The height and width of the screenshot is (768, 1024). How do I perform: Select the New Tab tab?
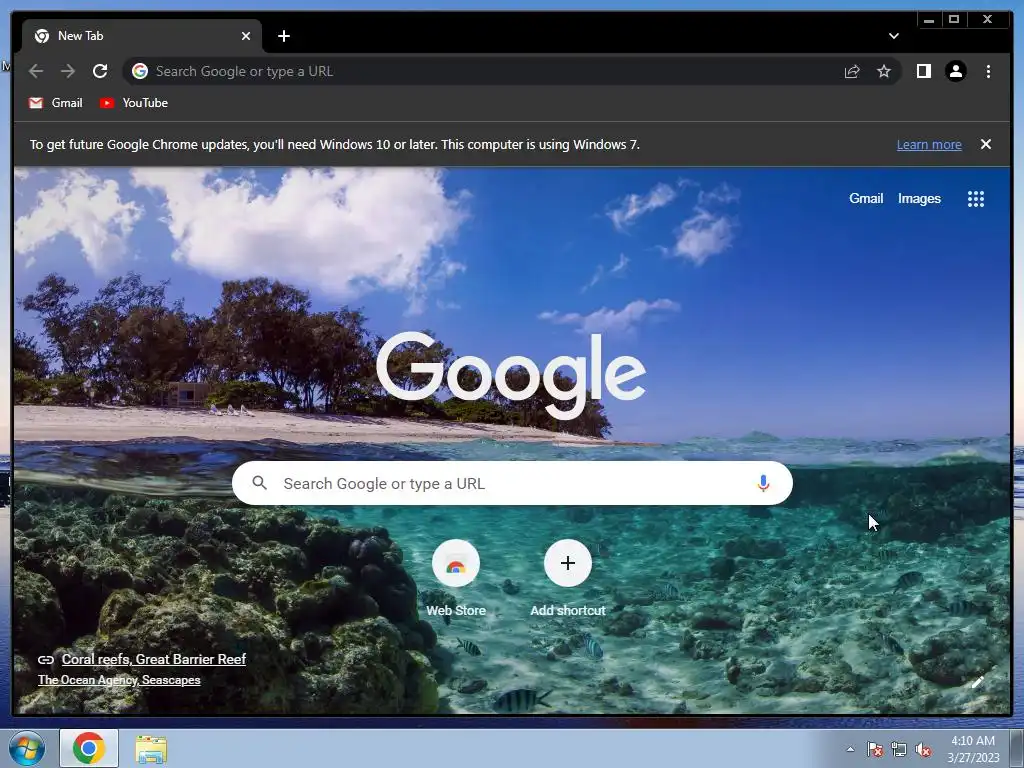point(142,36)
